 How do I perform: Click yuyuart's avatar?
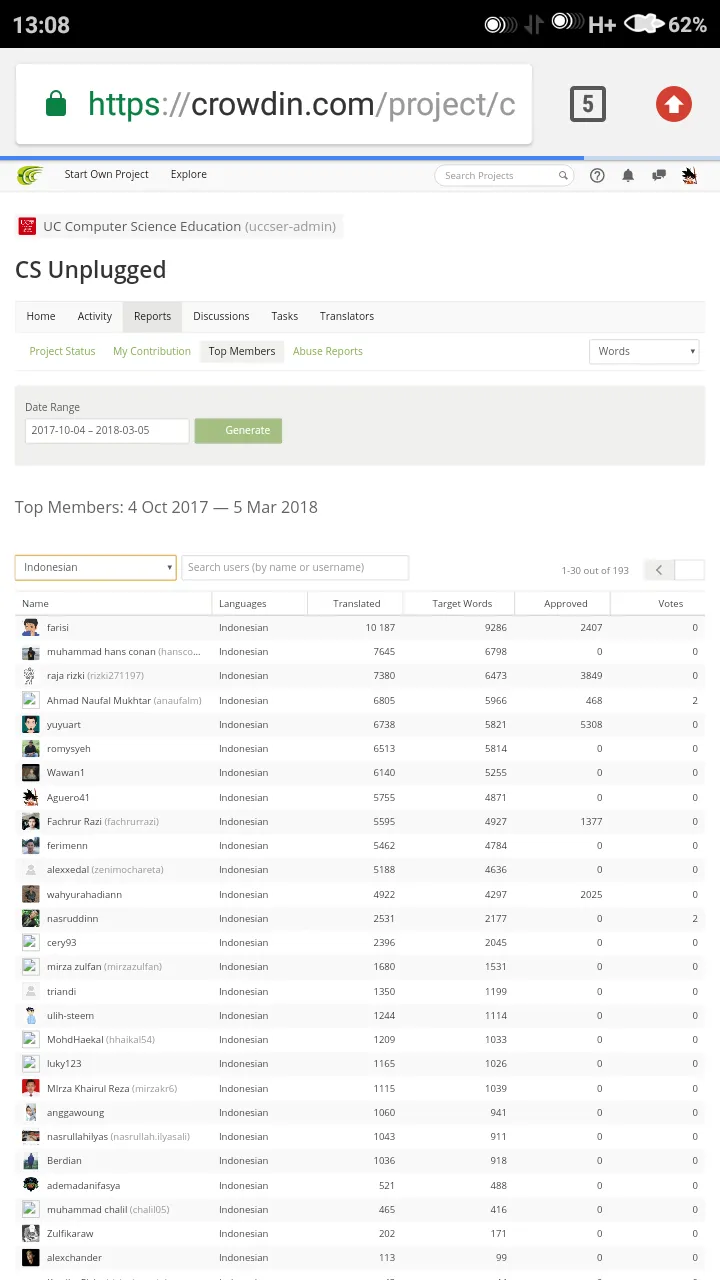click(x=31, y=724)
